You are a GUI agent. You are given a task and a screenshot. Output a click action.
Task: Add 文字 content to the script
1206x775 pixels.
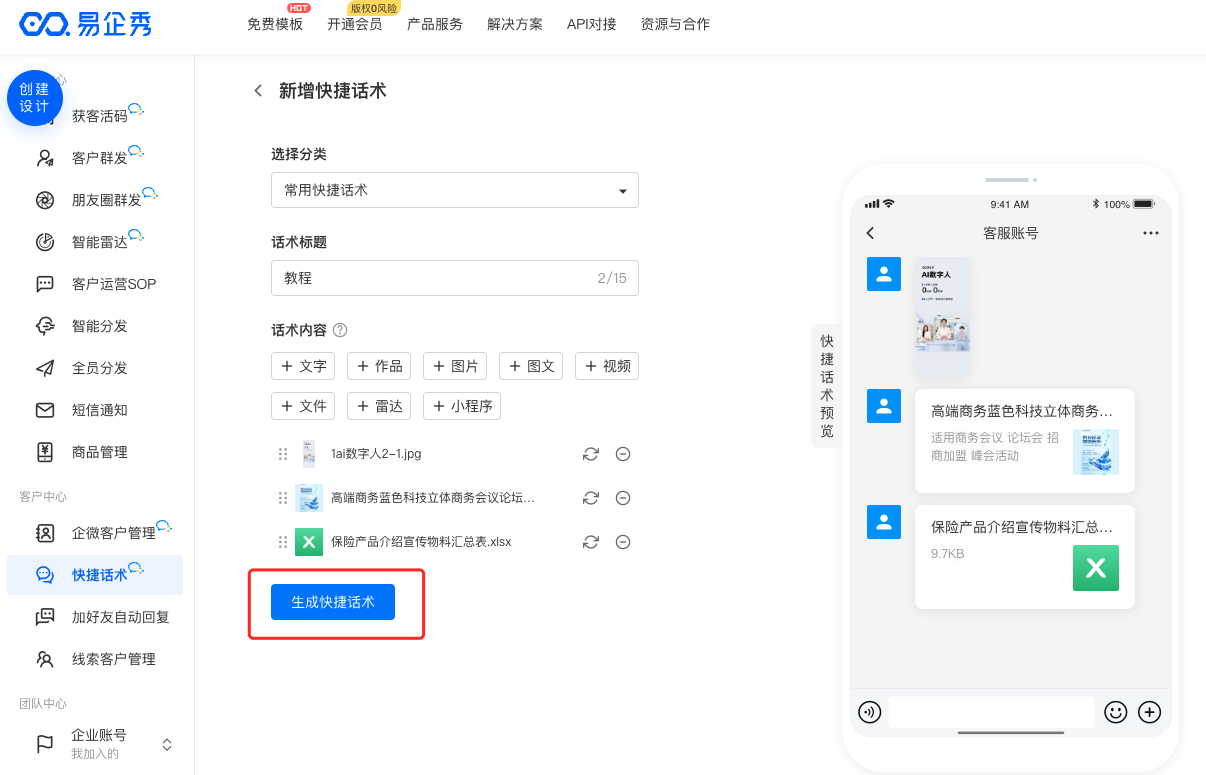303,366
